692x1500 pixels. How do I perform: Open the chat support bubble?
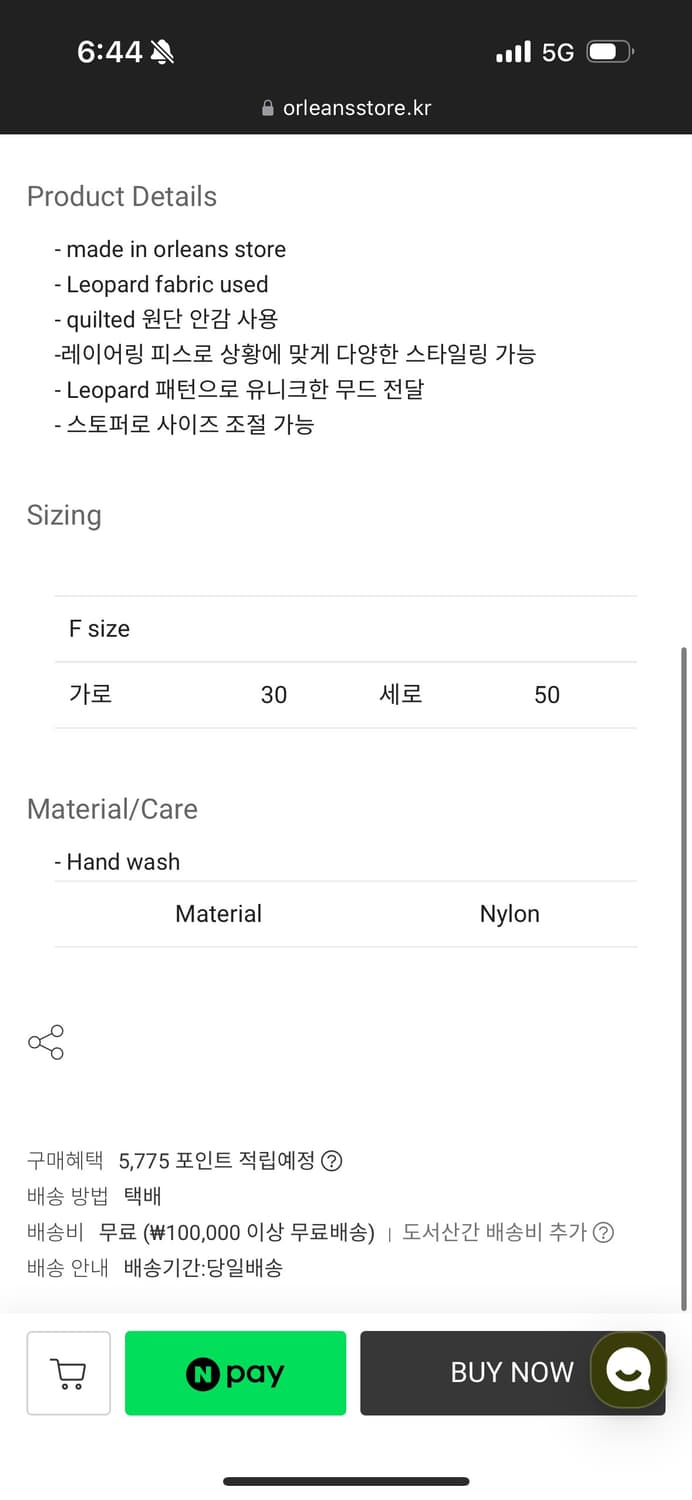point(628,1370)
